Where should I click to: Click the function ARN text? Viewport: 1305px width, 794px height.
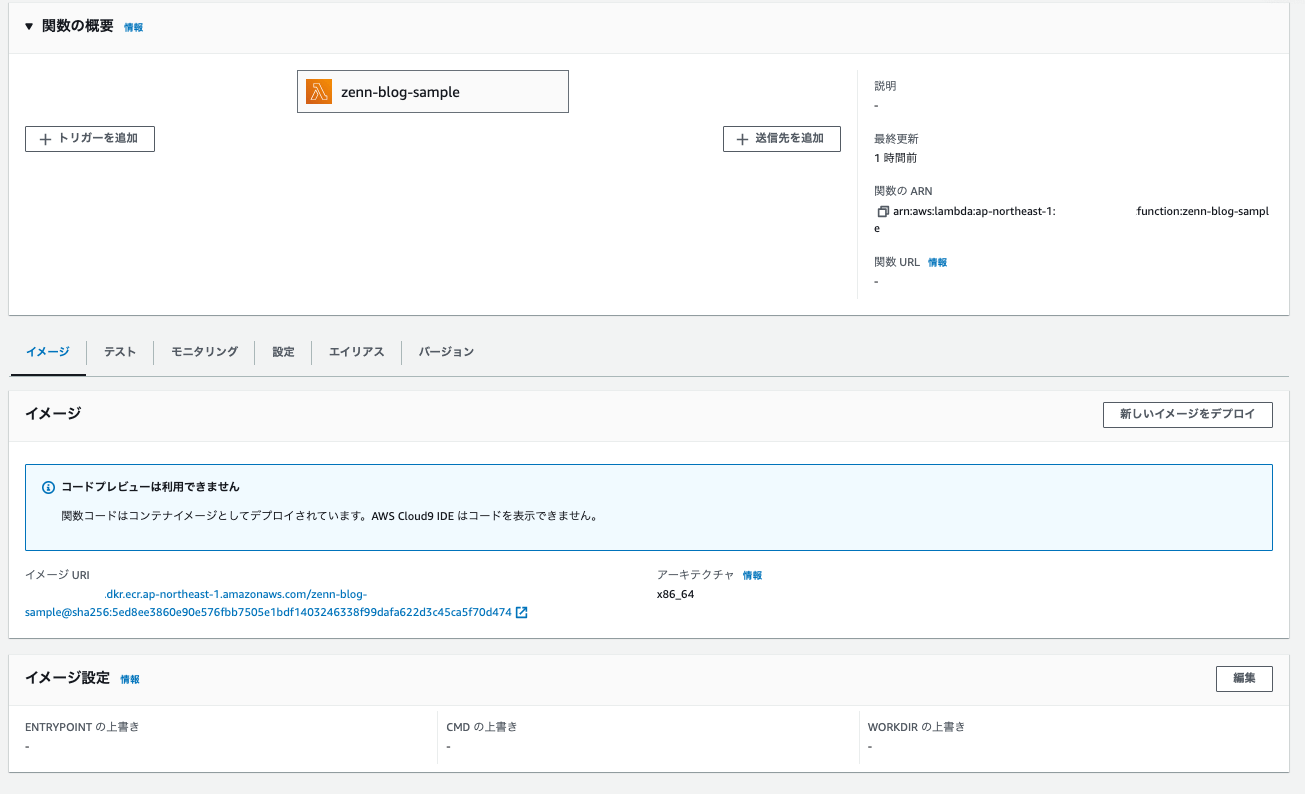1071,220
